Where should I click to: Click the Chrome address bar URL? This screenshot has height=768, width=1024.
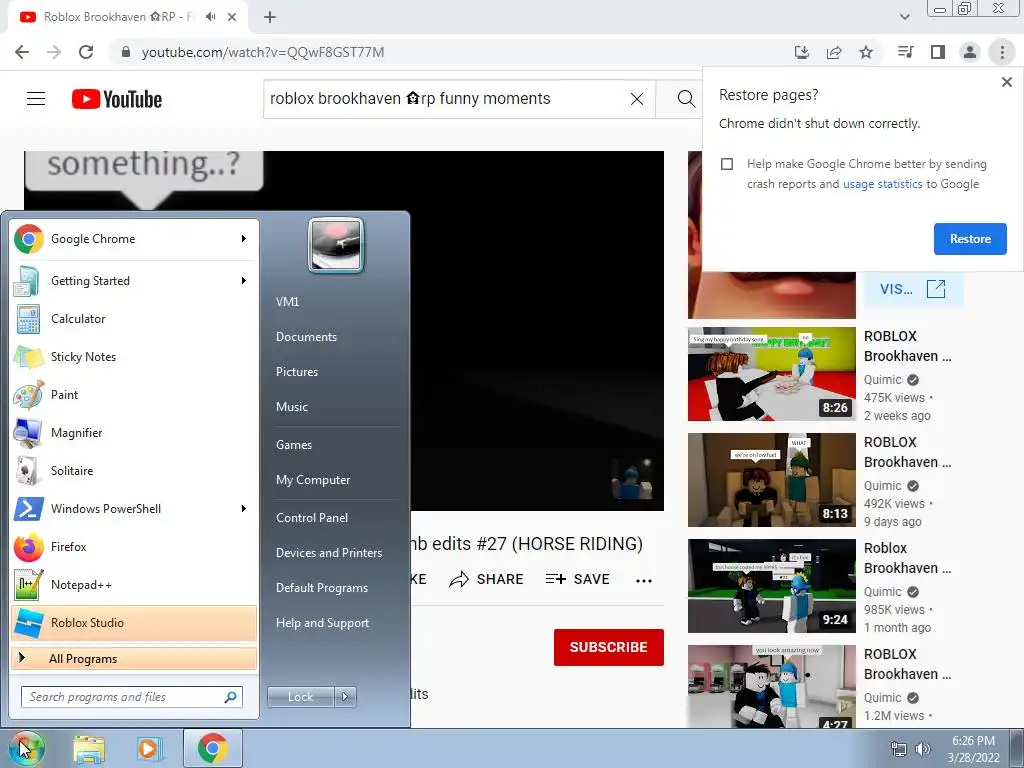tap(263, 52)
